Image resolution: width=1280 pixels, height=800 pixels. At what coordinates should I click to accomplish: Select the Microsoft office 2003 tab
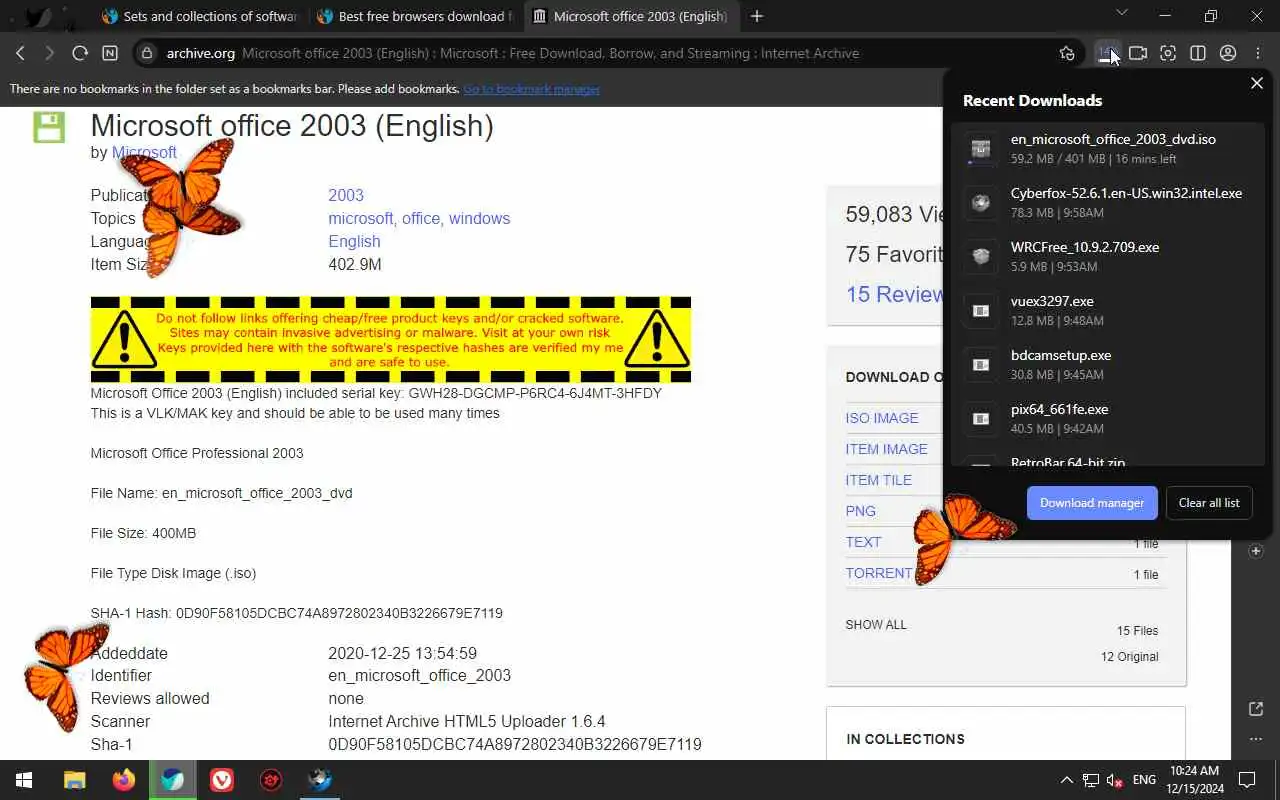point(630,17)
